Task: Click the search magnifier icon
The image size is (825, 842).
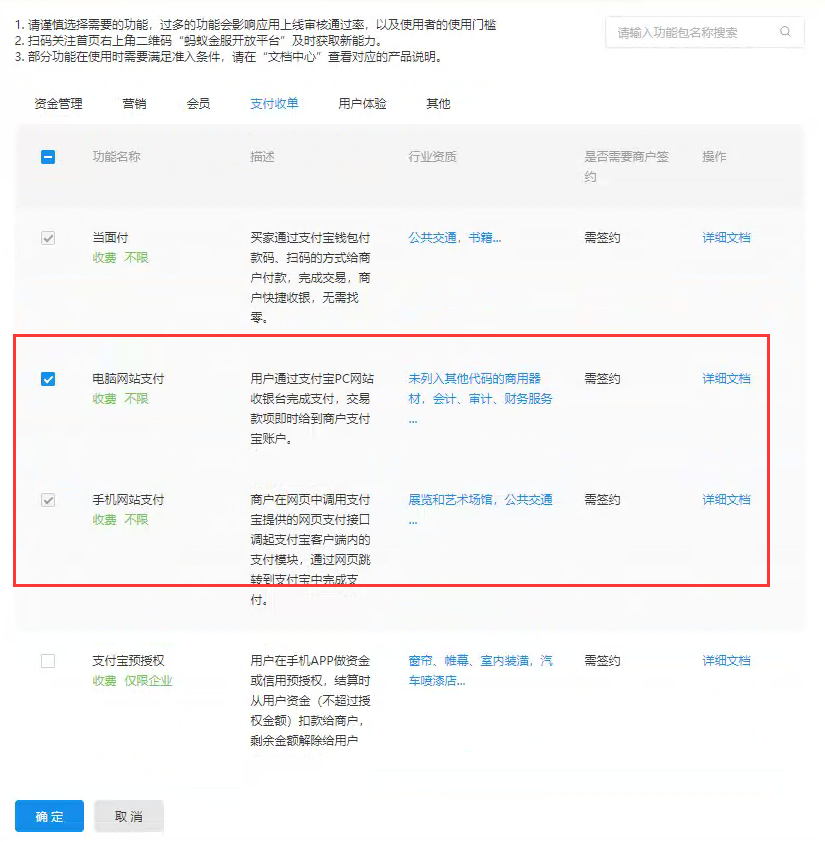Action: pos(786,32)
